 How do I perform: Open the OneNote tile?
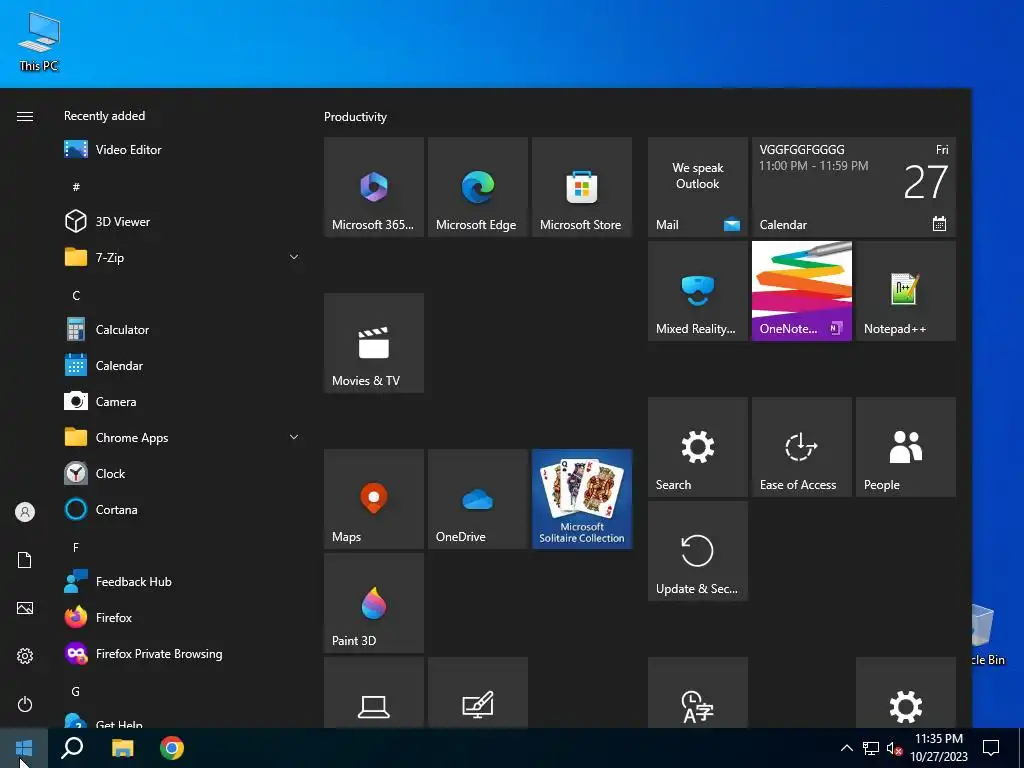coord(801,291)
